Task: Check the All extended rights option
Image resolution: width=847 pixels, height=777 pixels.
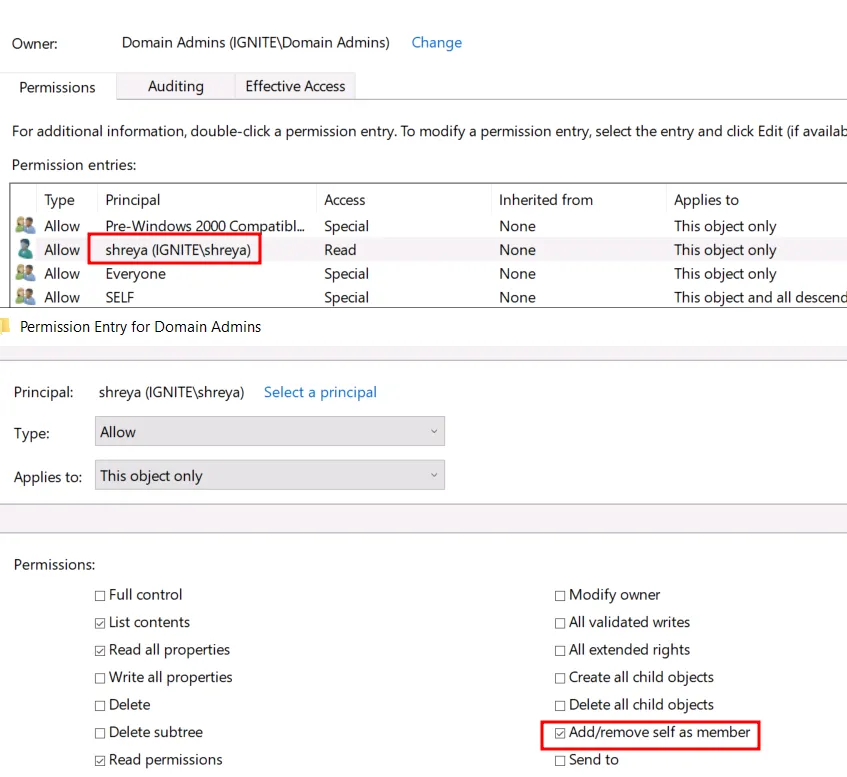Action: pyautogui.click(x=560, y=650)
